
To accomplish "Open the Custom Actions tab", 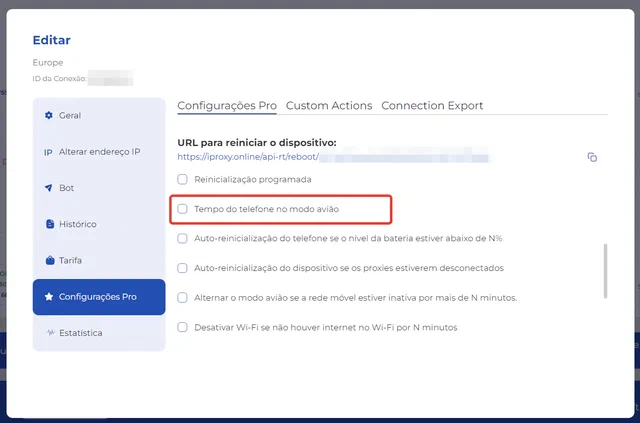I will [329, 106].
